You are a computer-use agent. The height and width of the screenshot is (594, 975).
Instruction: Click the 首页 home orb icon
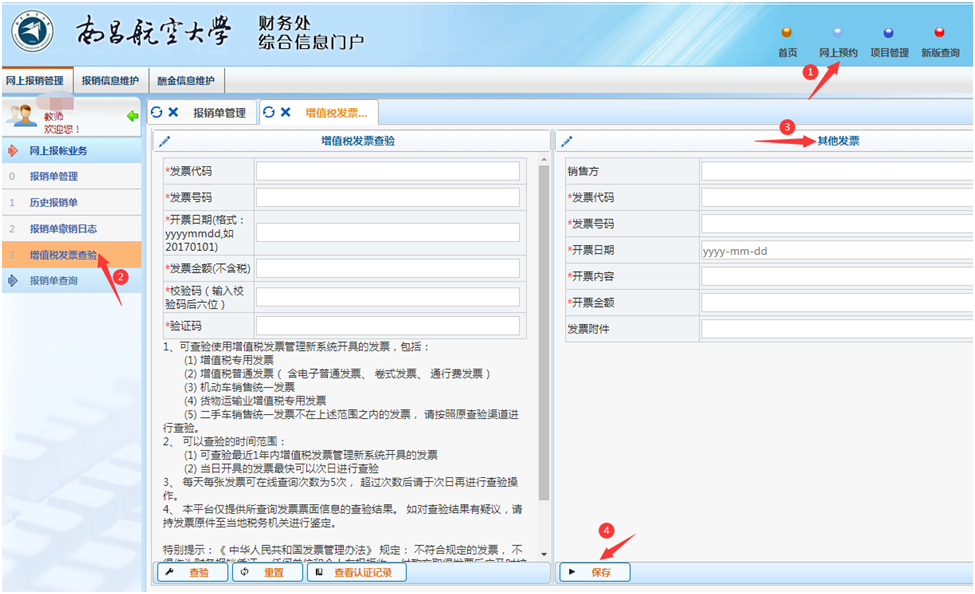pyautogui.click(x=787, y=33)
